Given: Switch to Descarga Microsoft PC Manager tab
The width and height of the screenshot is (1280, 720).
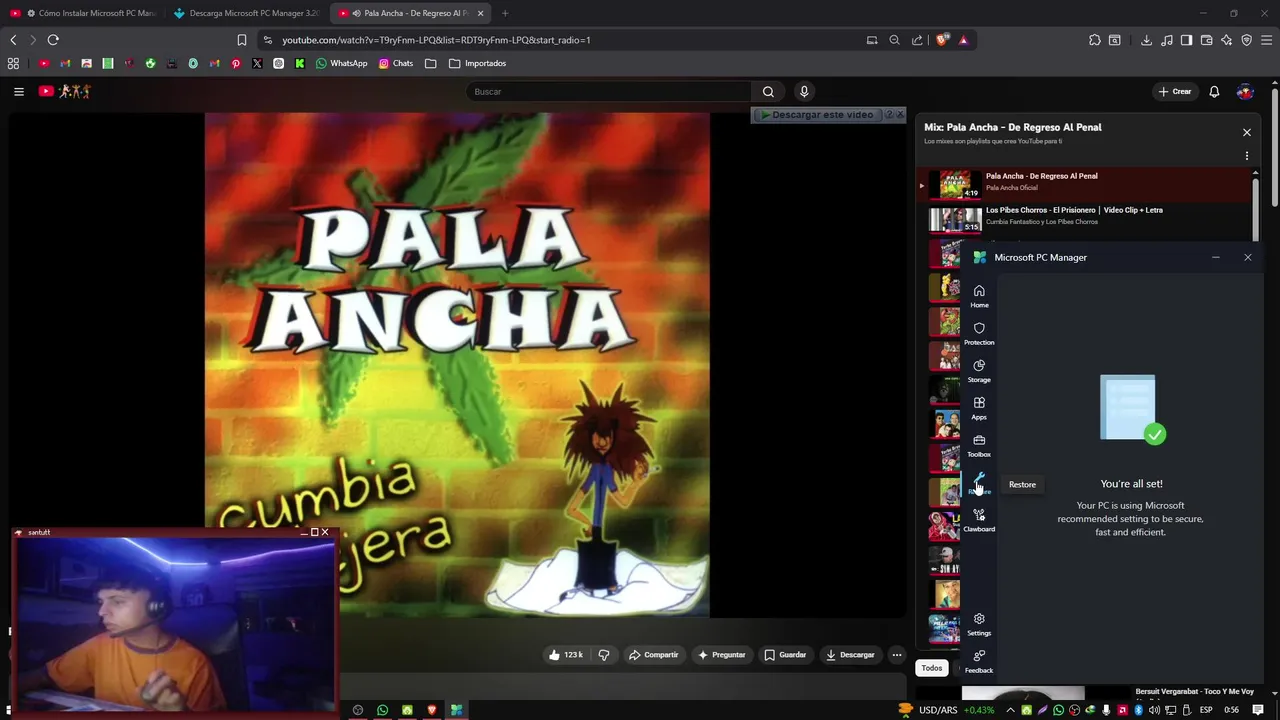Looking at the screenshot, I should click(x=246, y=13).
